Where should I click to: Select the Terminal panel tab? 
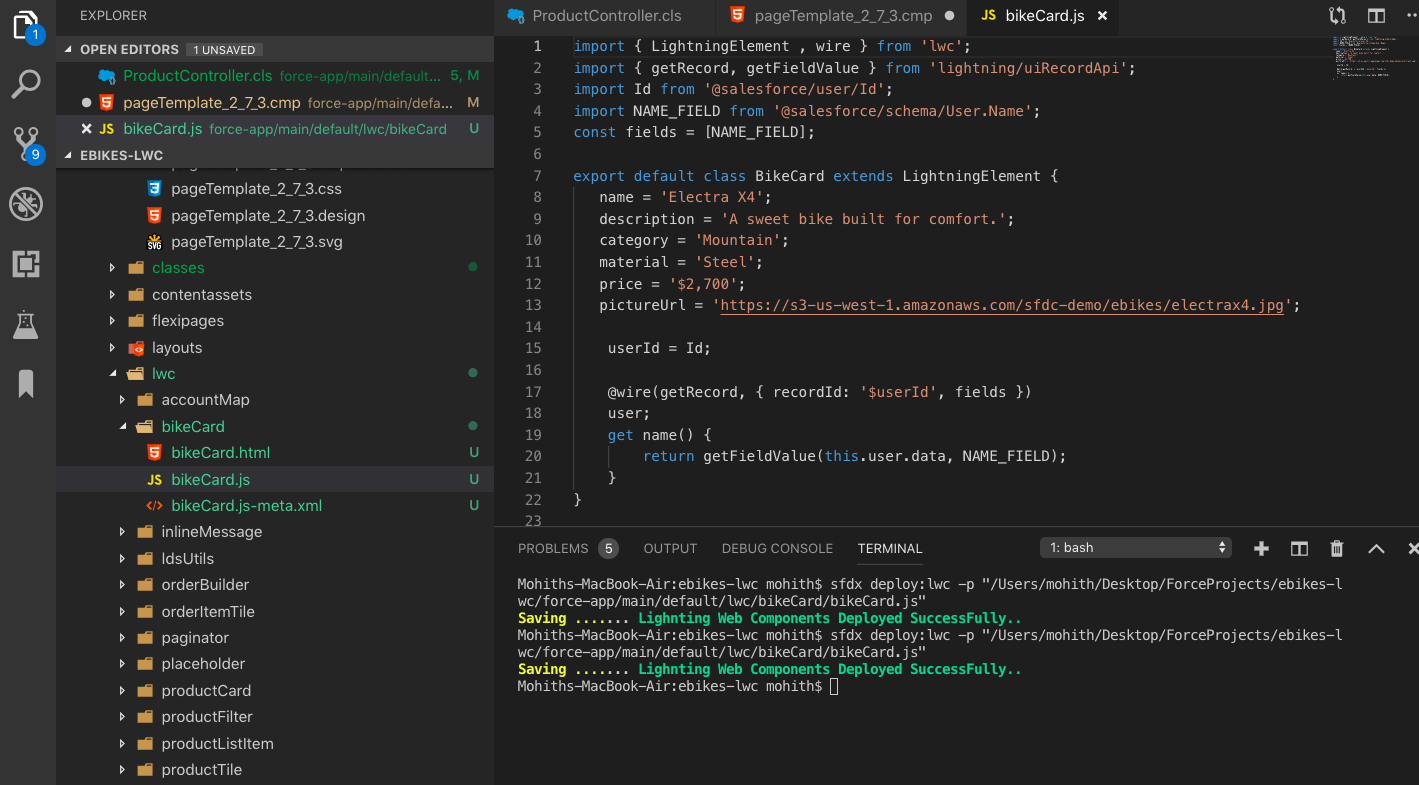point(890,548)
